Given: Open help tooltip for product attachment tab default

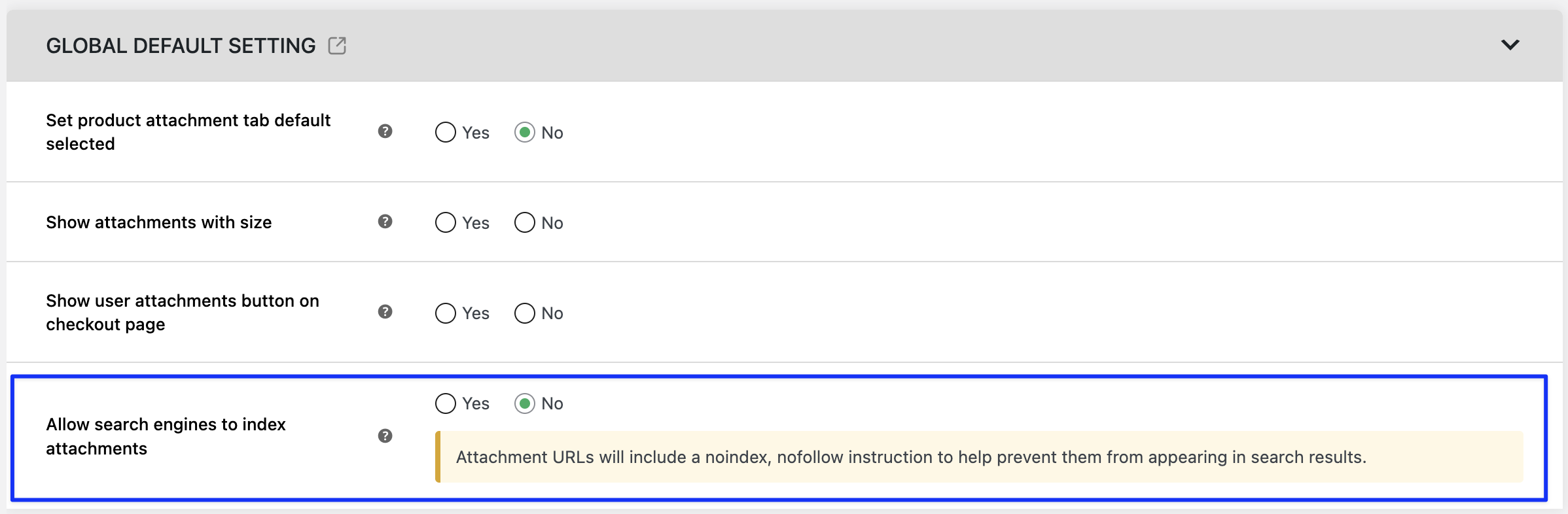Looking at the screenshot, I should (385, 131).
